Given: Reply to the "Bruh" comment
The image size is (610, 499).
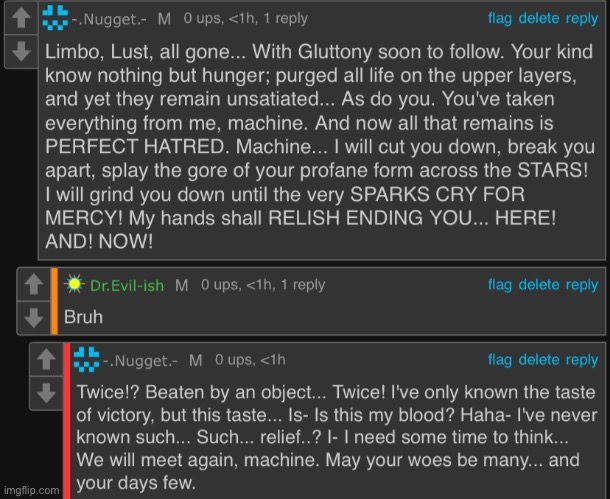Looking at the screenshot, I should [582, 285].
